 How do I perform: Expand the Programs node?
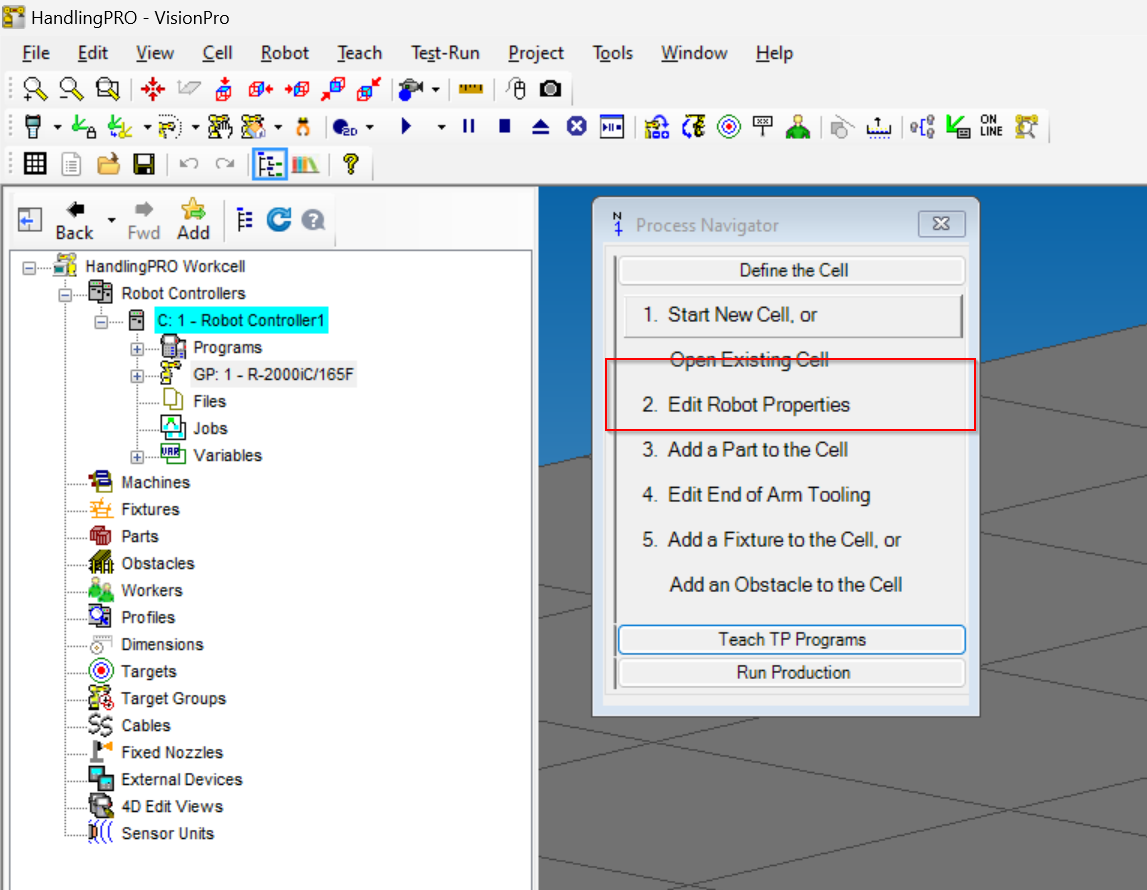(137, 350)
